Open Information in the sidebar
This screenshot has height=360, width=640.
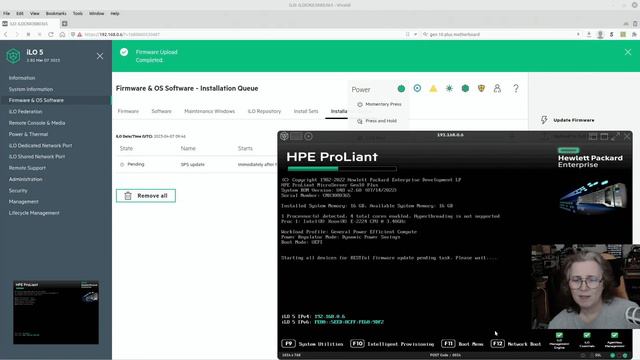point(22,78)
